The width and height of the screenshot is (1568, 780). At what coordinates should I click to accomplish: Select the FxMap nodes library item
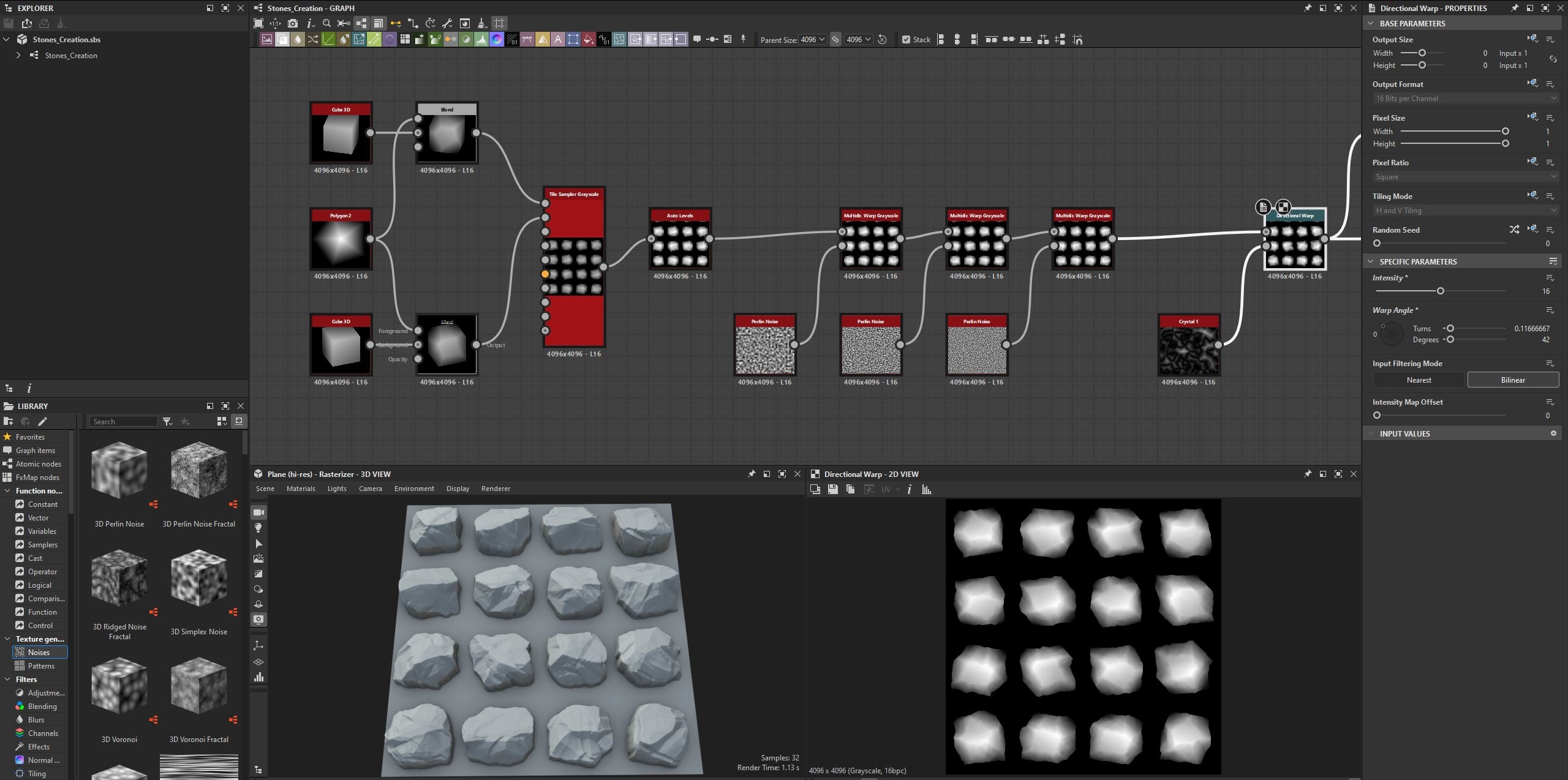[37, 477]
